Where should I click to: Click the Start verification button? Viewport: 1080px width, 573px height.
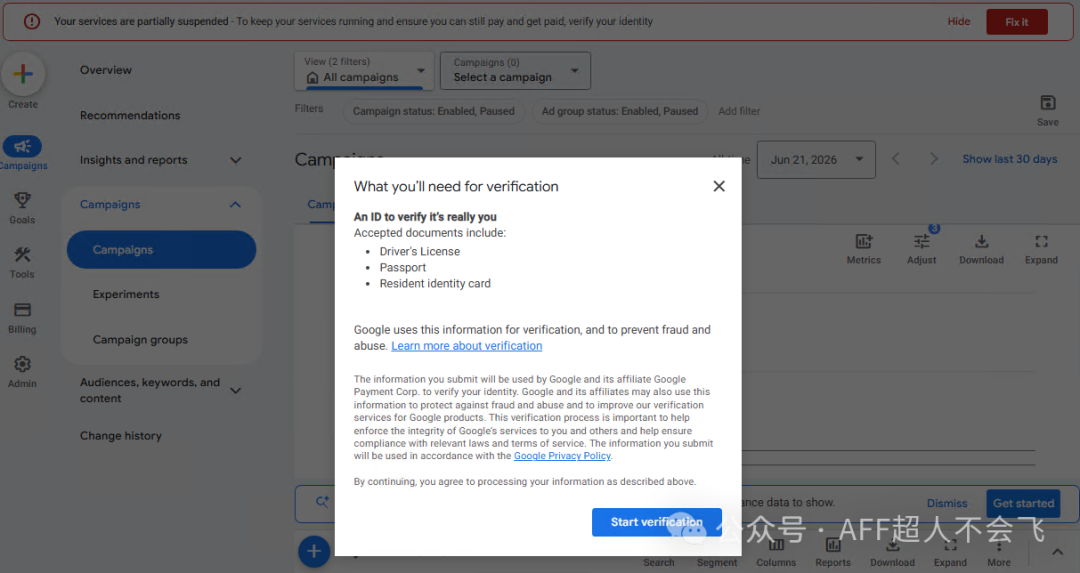point(656,522)
